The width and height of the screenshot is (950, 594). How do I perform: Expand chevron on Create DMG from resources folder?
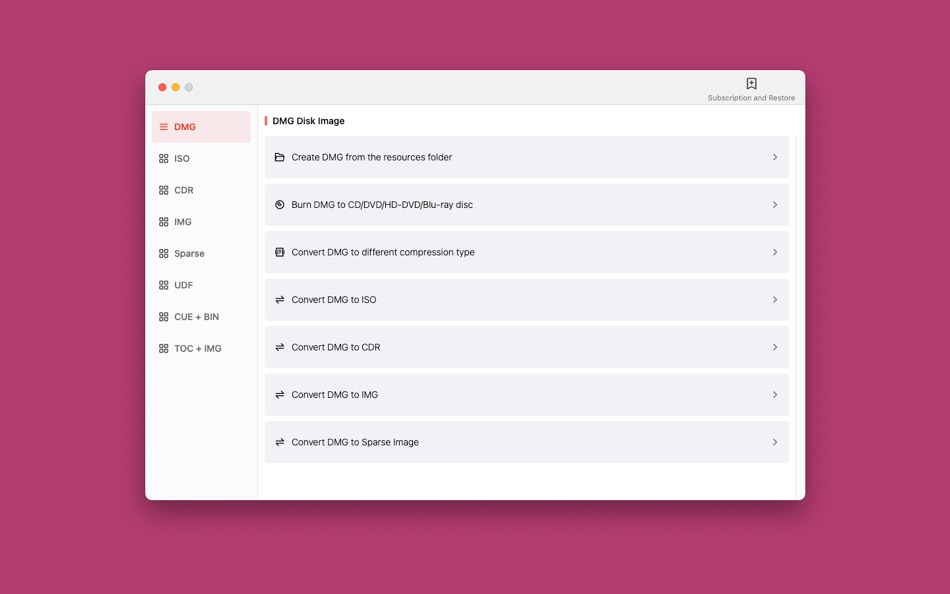tap(775, 157)
